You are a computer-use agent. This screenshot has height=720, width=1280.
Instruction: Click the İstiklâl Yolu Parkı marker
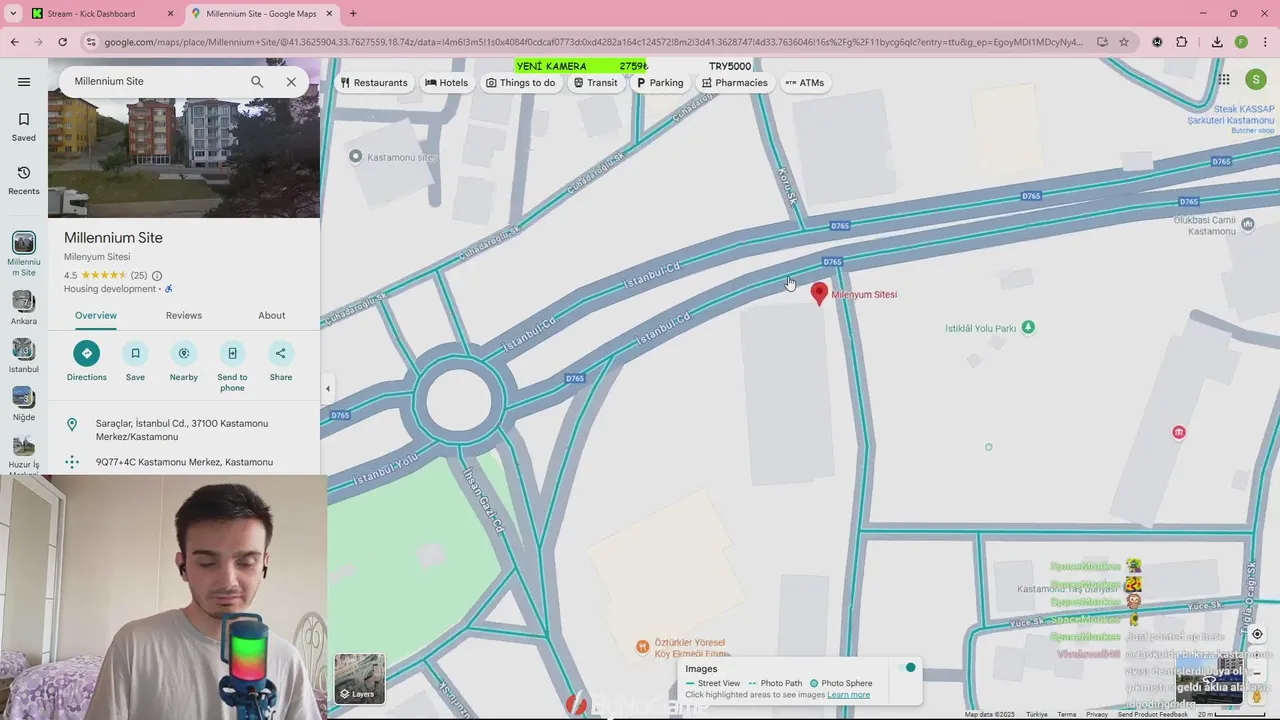[1028, 327]
